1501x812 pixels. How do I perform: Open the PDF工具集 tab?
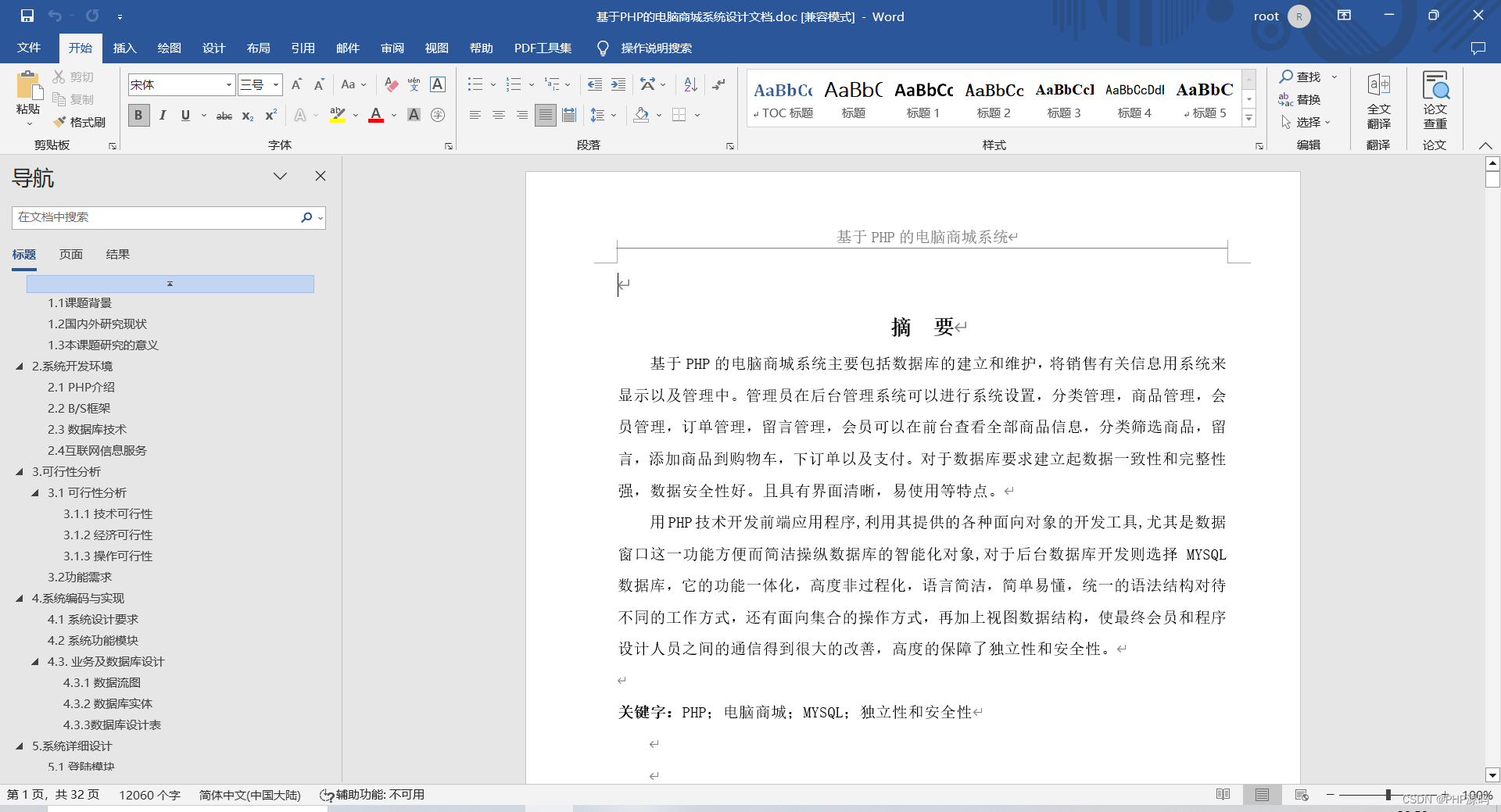(543, 48)
